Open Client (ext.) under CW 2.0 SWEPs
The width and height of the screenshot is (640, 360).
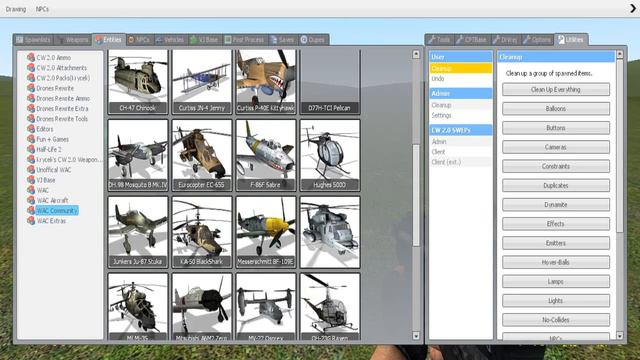coord(461,162)
